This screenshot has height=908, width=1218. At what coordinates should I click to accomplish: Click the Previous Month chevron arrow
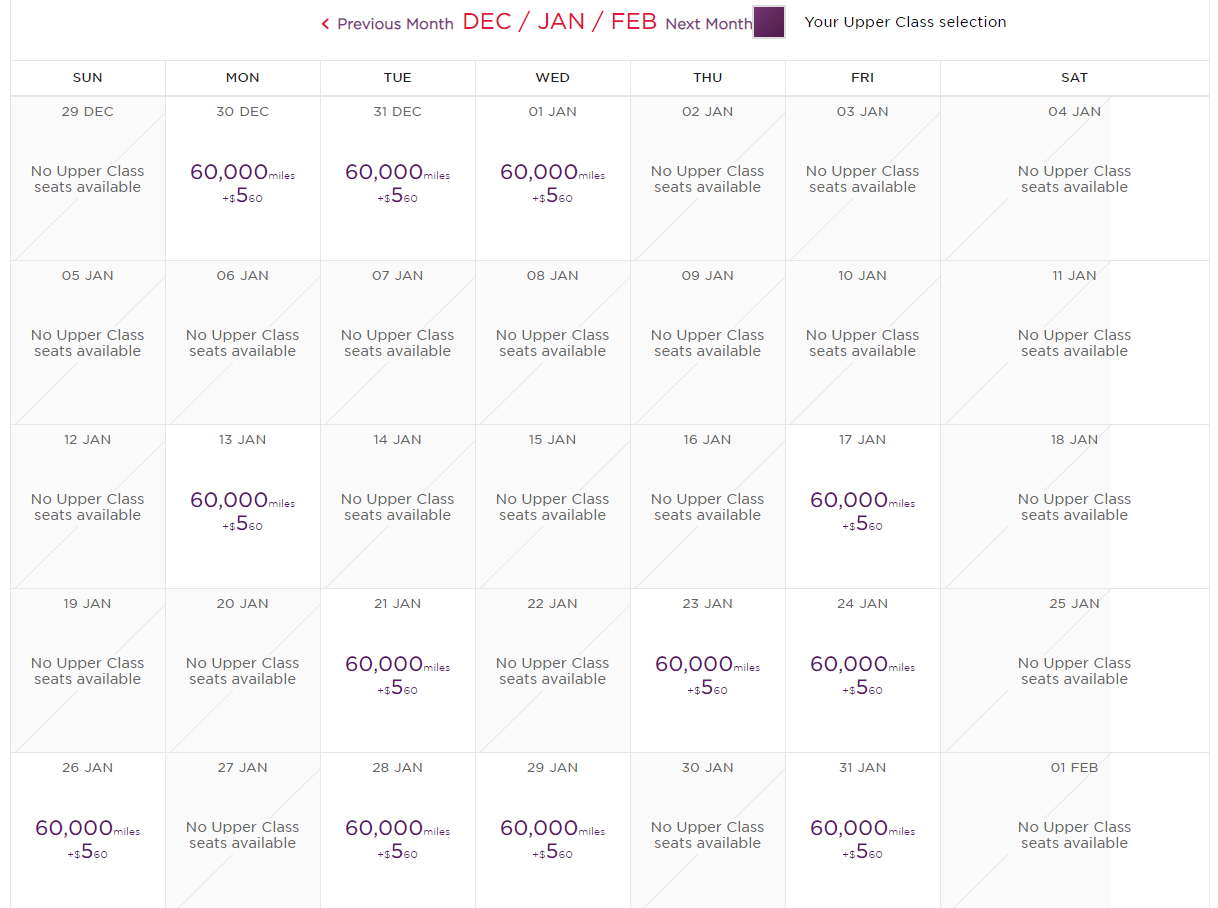coord(325,24)
